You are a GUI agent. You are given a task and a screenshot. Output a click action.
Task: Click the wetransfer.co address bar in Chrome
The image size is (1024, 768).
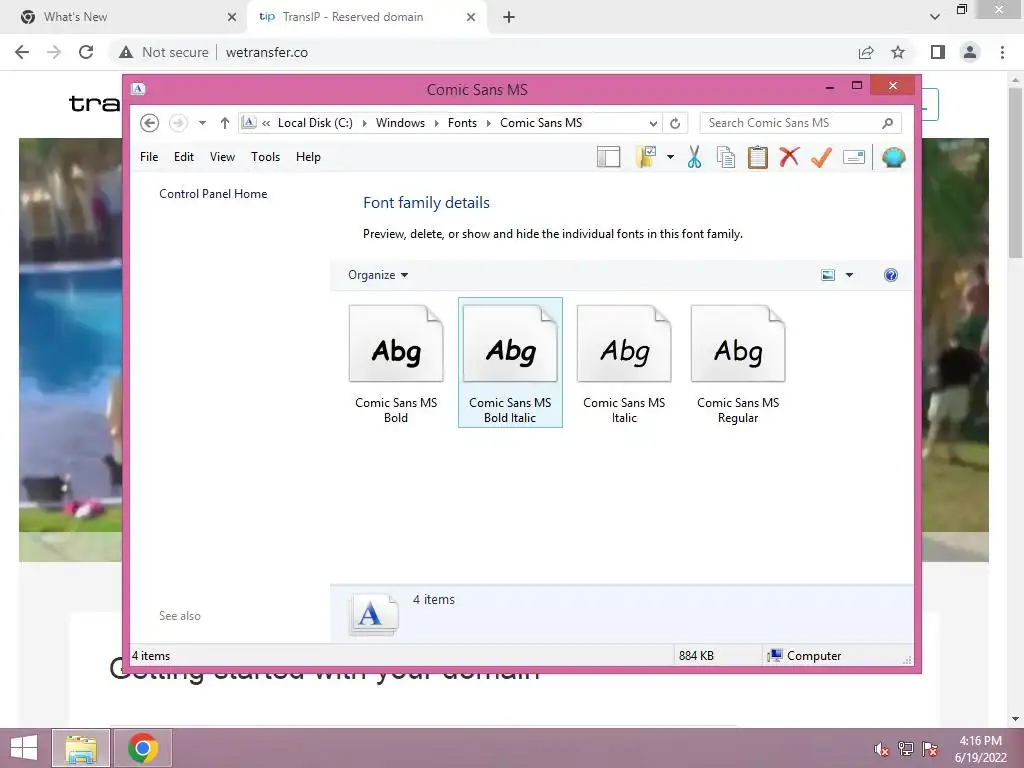266,52
